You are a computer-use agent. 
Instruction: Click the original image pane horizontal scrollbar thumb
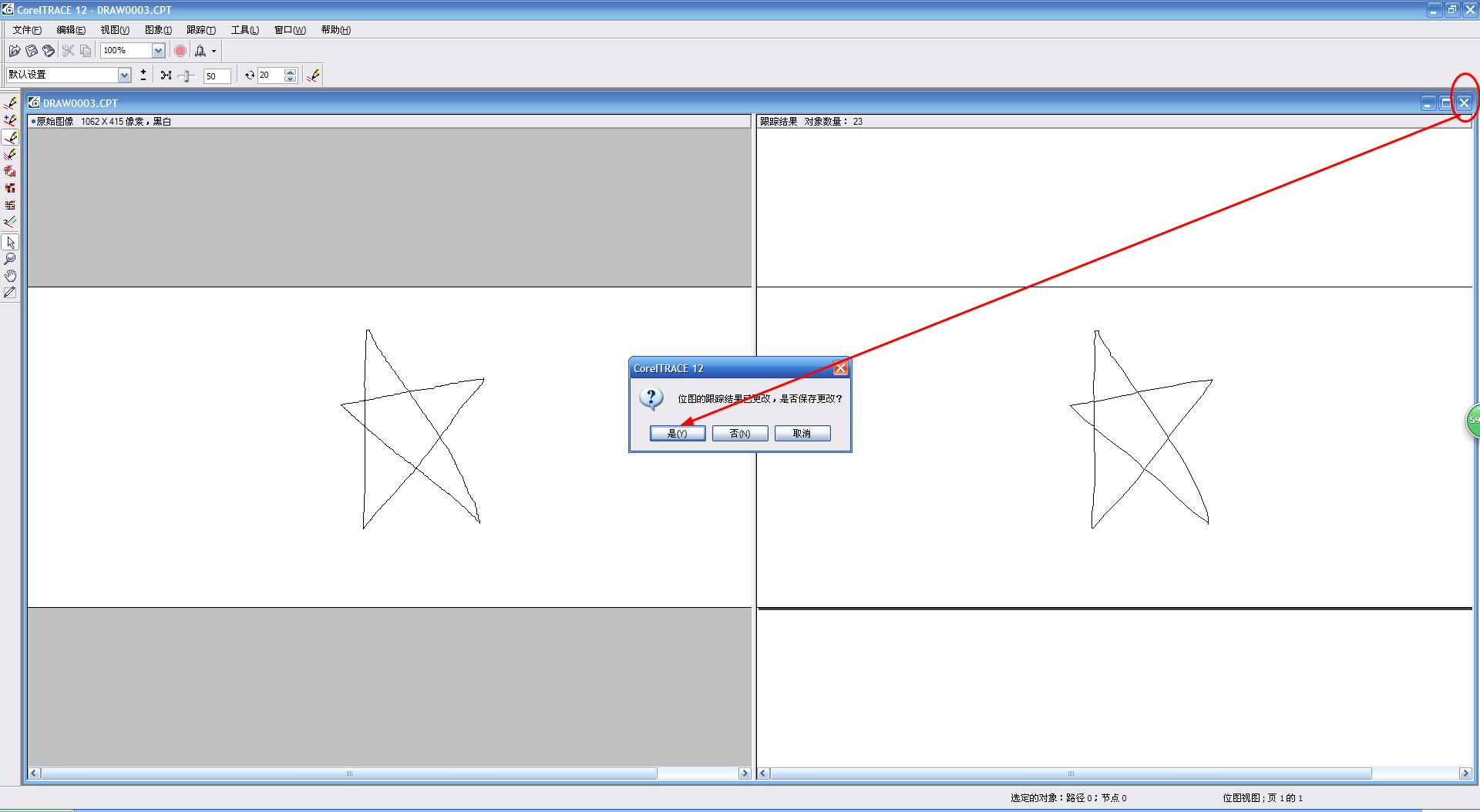tap(349, 773)
